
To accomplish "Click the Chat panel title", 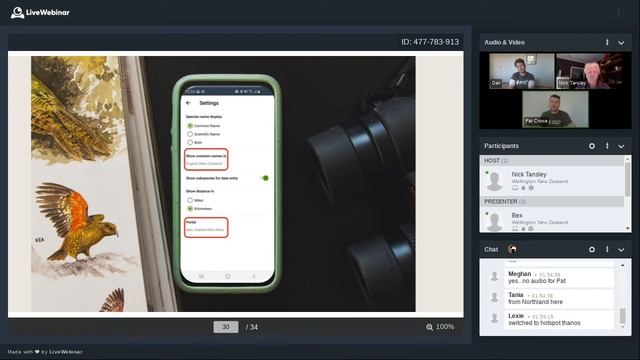I will (491, 249).
